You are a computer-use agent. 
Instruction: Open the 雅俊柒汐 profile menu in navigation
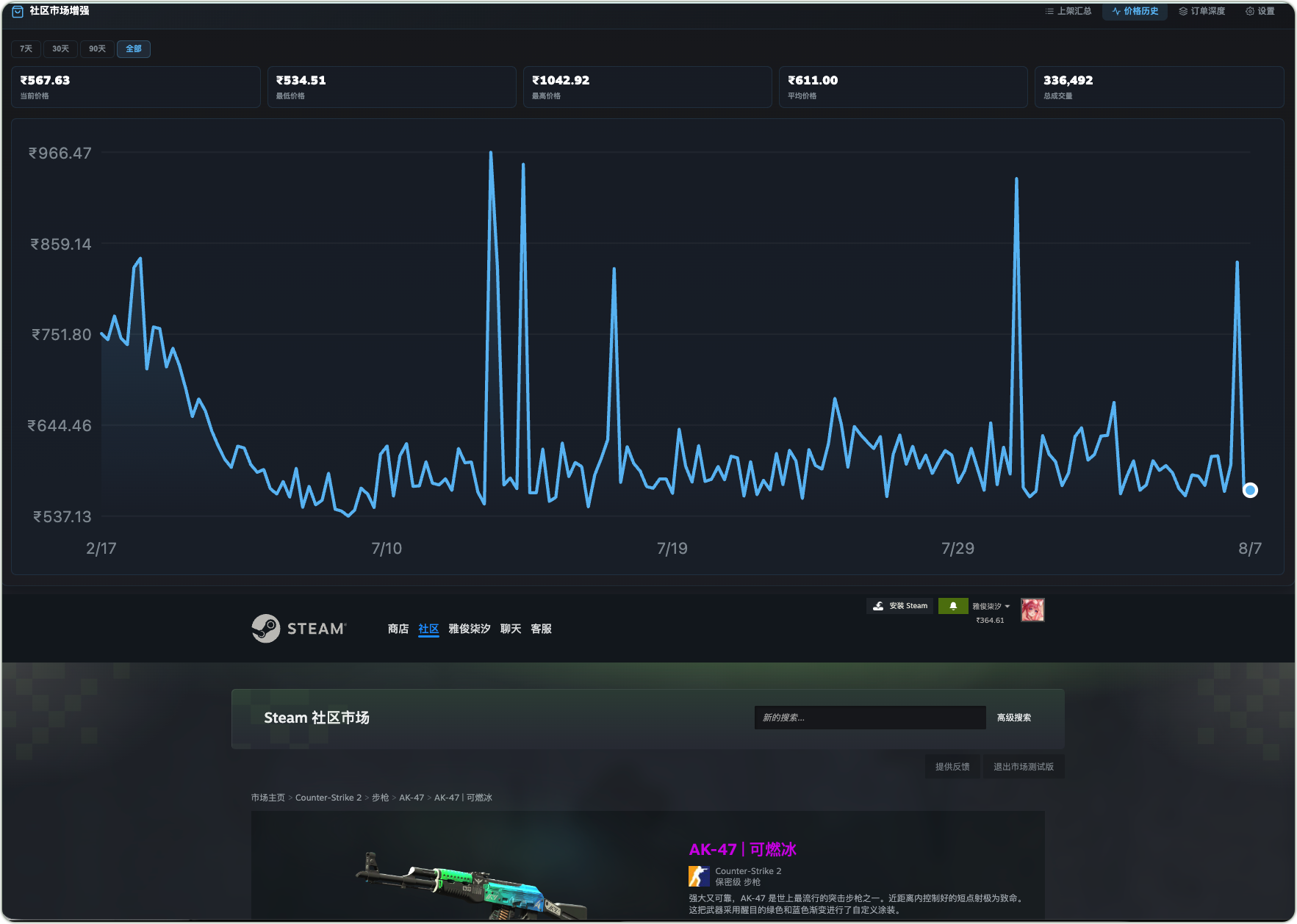click(470, 629)
